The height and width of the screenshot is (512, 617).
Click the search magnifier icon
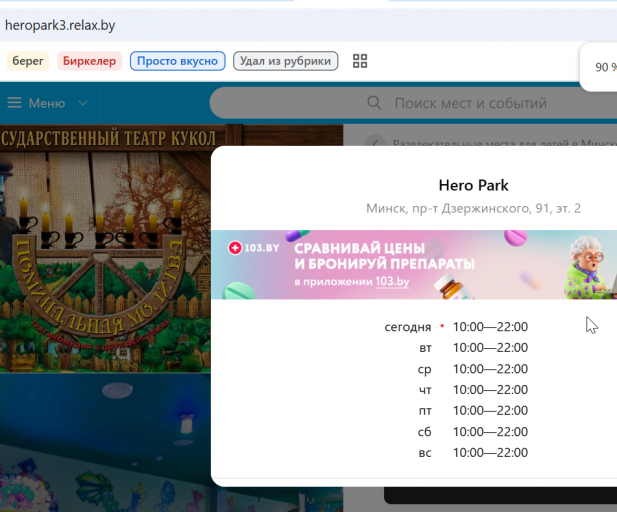click(x=374, y=103)
